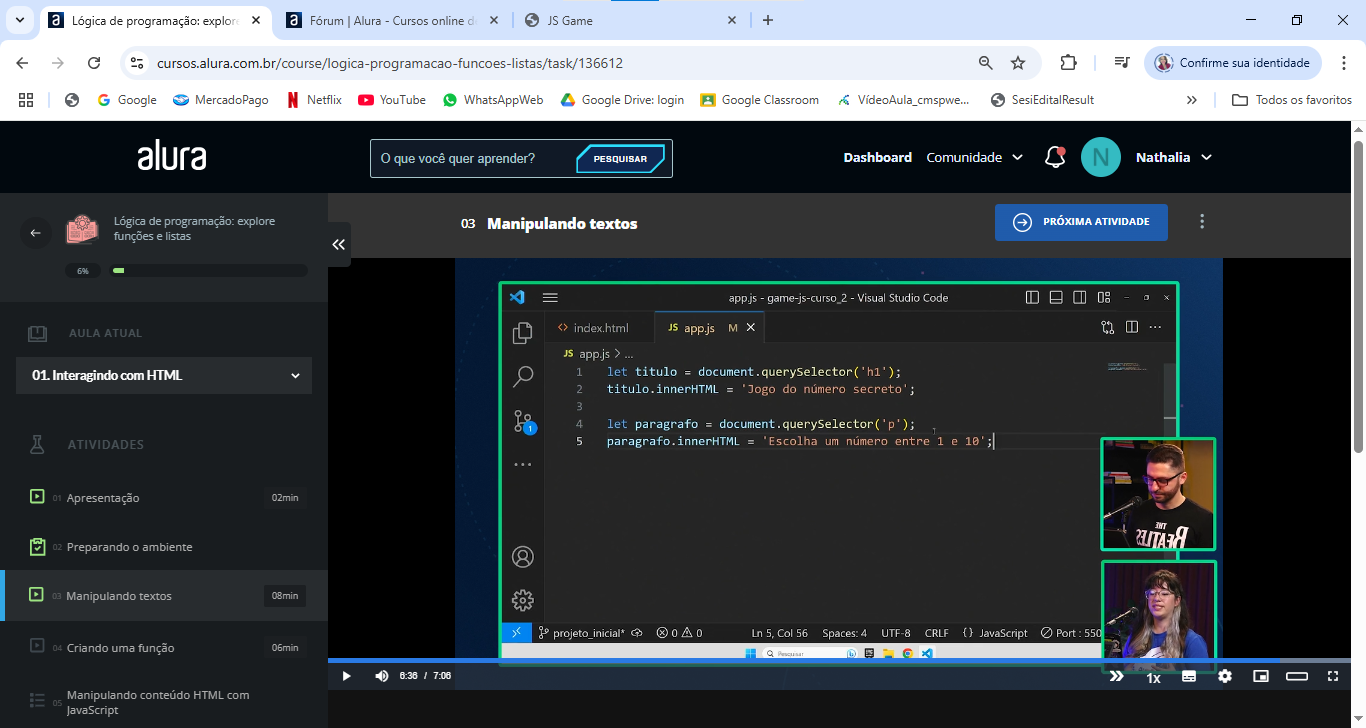The image size is (1366, 728).
Task: Click the video icon beside 'Criando uma função'
Action: 37,646
